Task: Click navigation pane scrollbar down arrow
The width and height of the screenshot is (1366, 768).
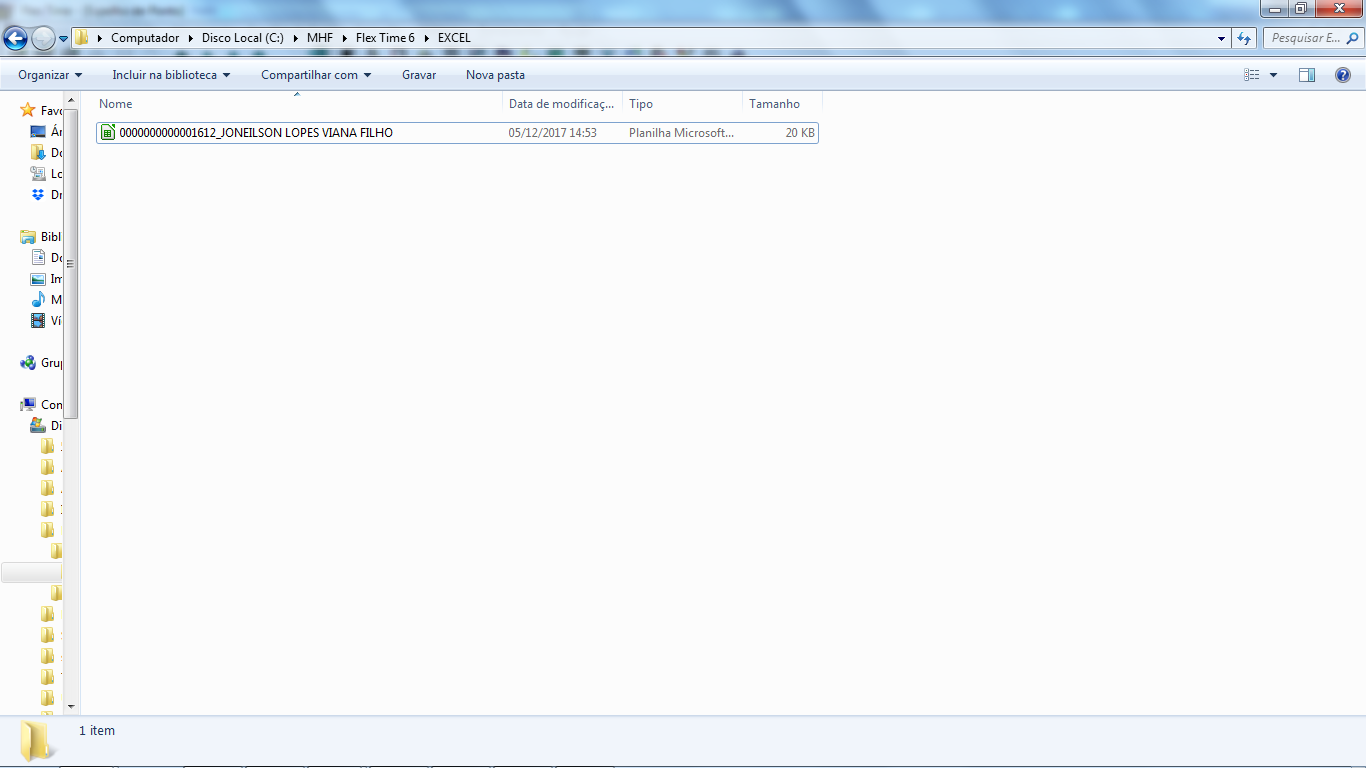Action: [71, 706]
